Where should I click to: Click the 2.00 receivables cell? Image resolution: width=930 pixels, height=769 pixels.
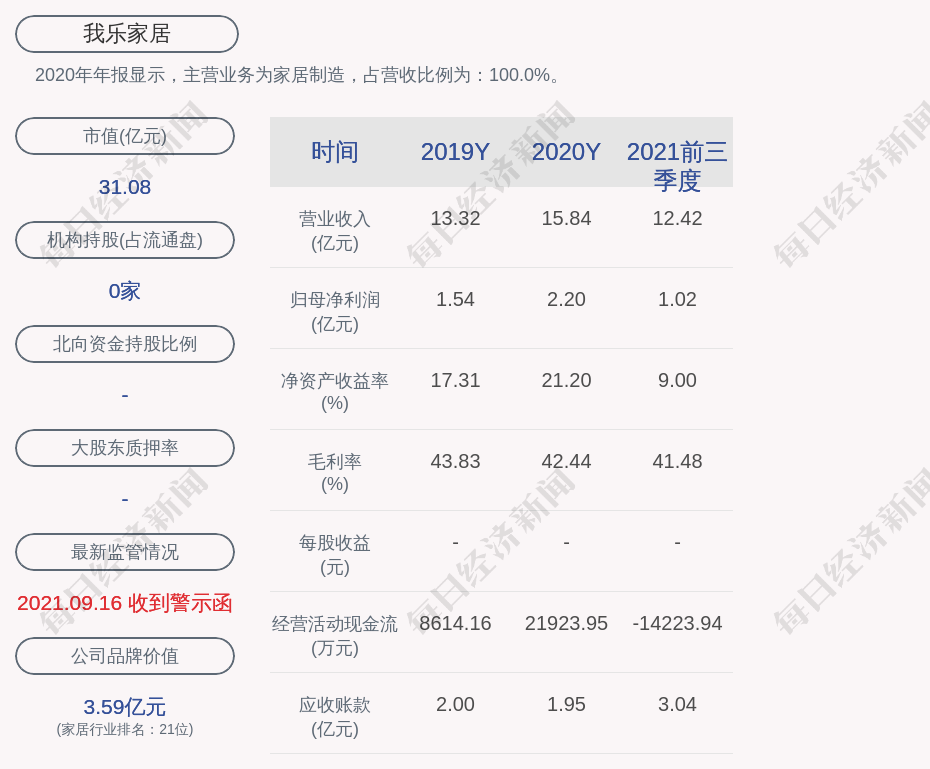(x=456, y=704)
